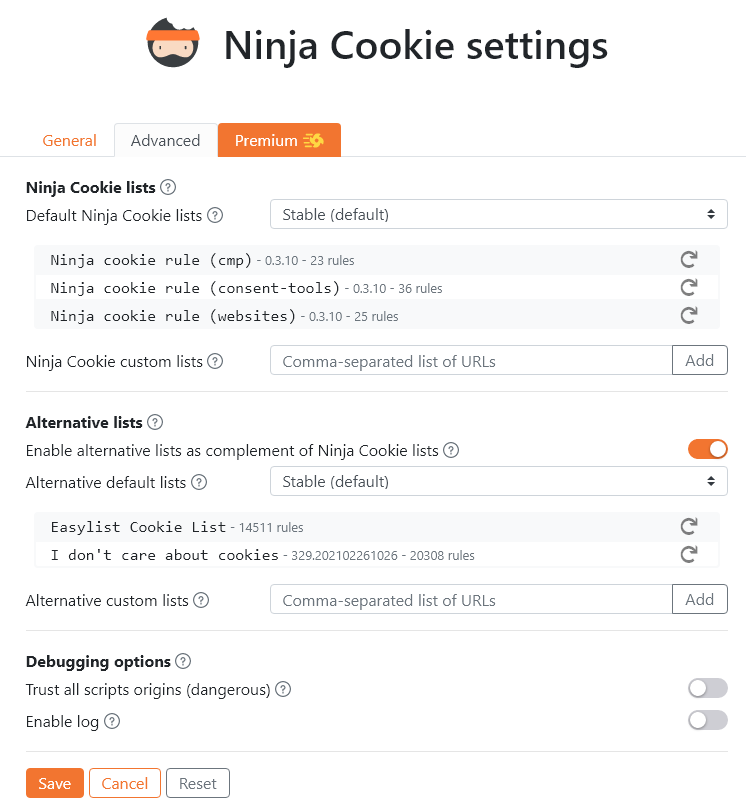This screenshot has width=746, height=810.
Task: Reload the consent-tools rule list
Action: [688, 288]
